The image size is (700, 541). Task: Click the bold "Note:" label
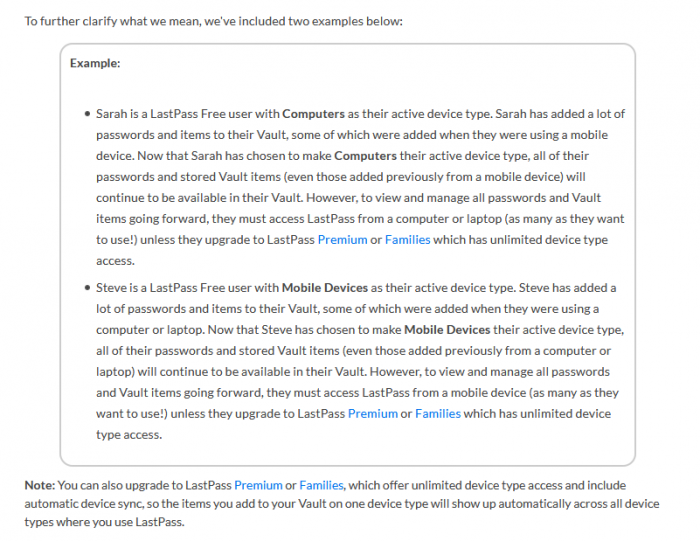point(40,484)
